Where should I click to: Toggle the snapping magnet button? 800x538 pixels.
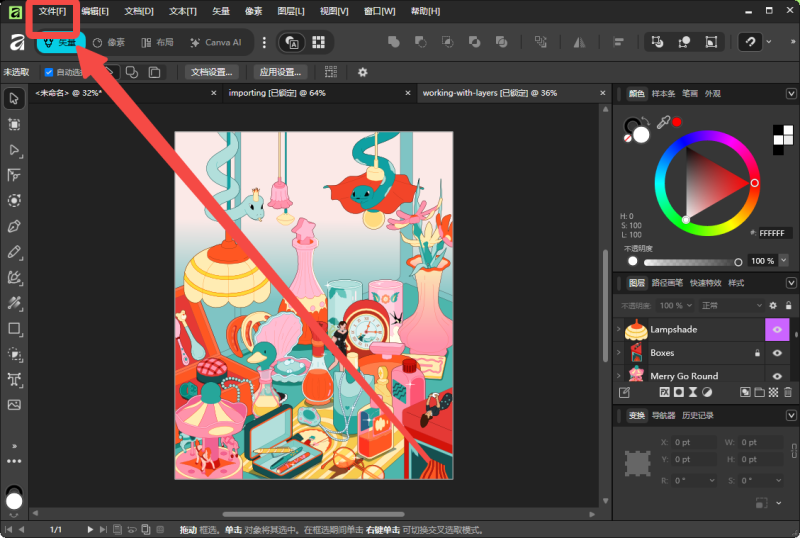tap(750, 42)
